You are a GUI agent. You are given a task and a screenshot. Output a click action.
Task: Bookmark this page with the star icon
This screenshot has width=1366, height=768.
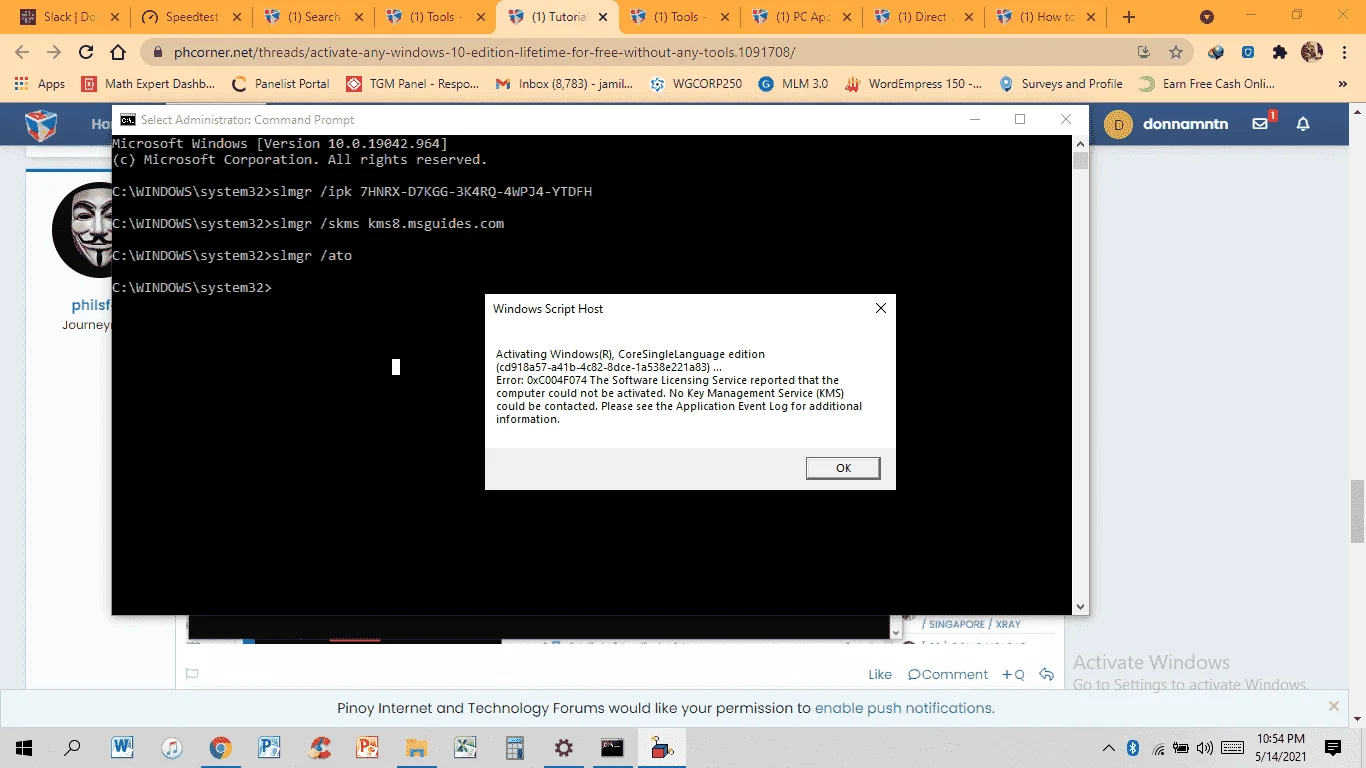click(x=1176, y=52)
